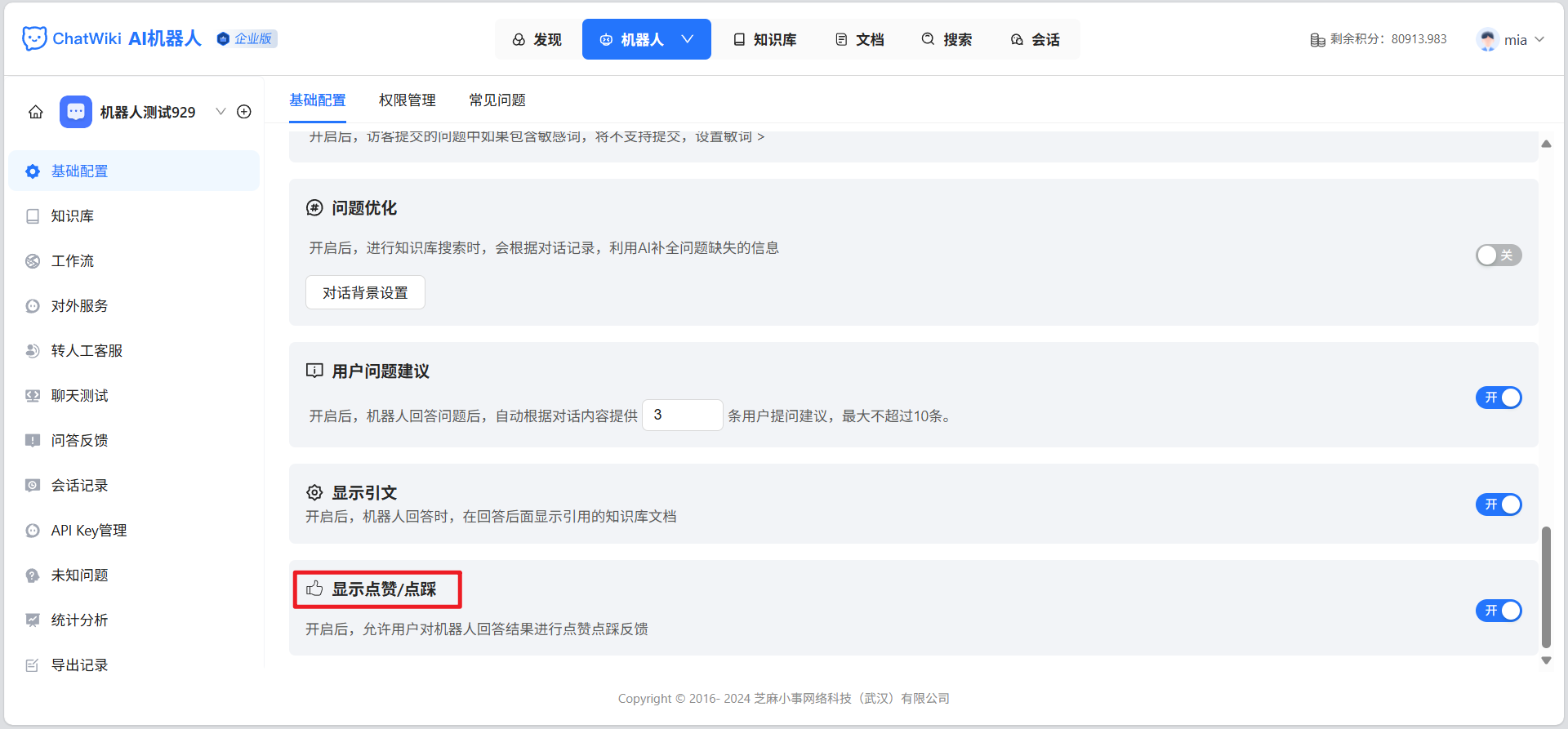The width and height of the screenshot is (1568, 729).
Task: Click the scrollbar down arrow
Action: (x=1546, y=660)
